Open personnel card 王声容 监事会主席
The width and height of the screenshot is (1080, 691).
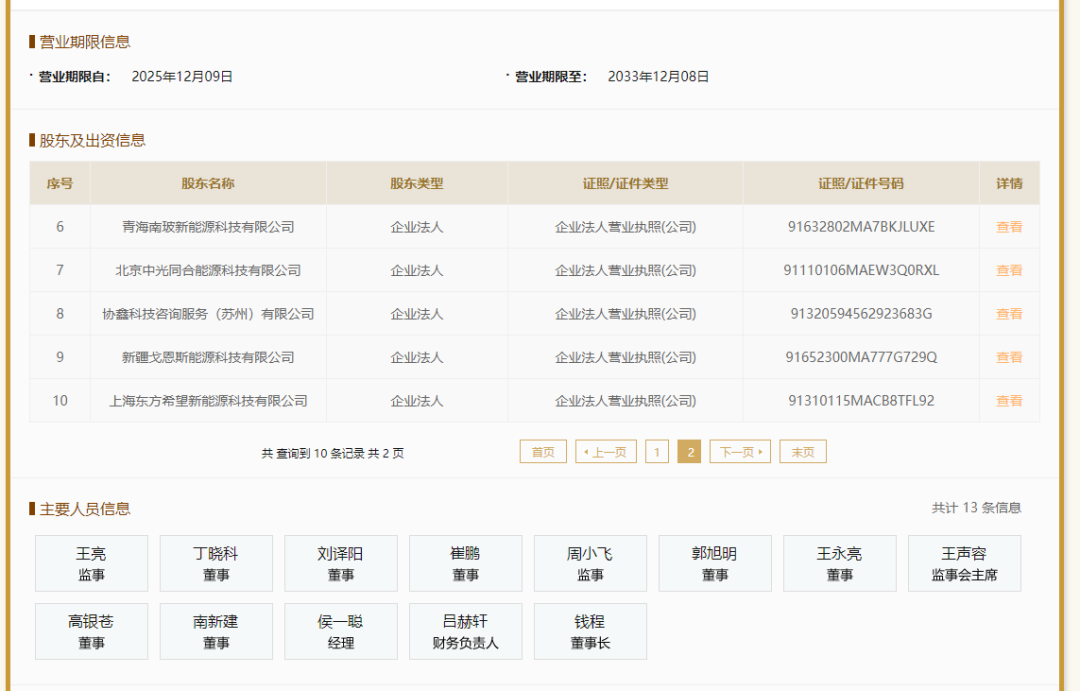(x=964, y=563)
